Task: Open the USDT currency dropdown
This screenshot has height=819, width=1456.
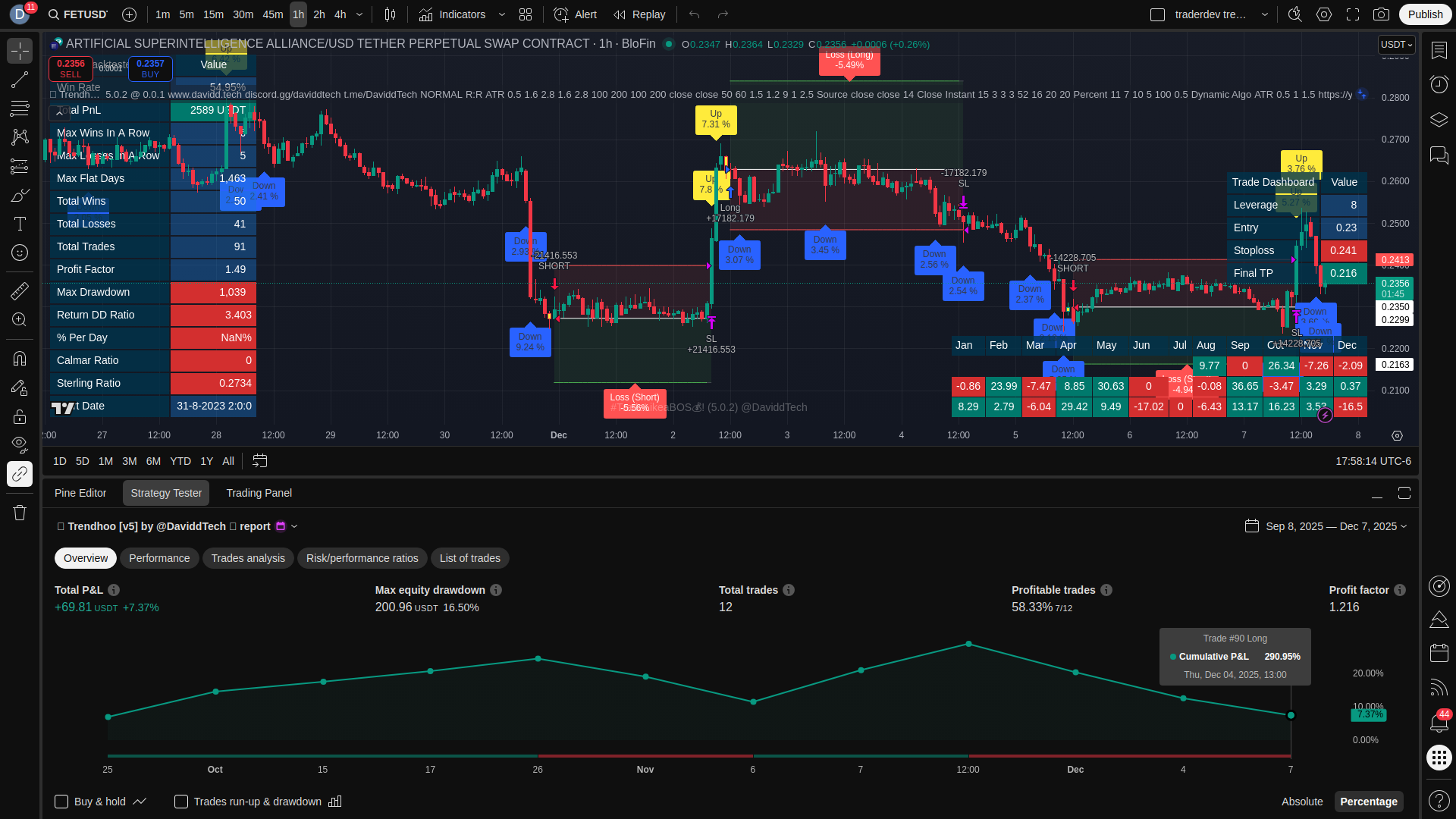Action: (1396, 45)
